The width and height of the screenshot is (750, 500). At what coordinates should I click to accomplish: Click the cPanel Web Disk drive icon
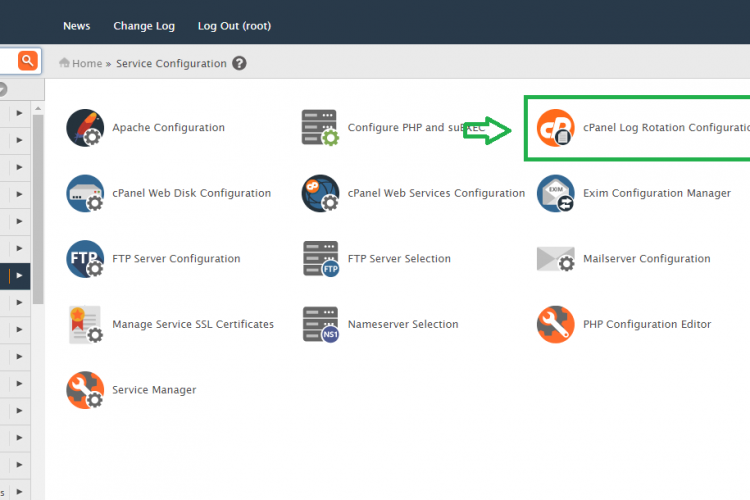(x=85, y=193)
